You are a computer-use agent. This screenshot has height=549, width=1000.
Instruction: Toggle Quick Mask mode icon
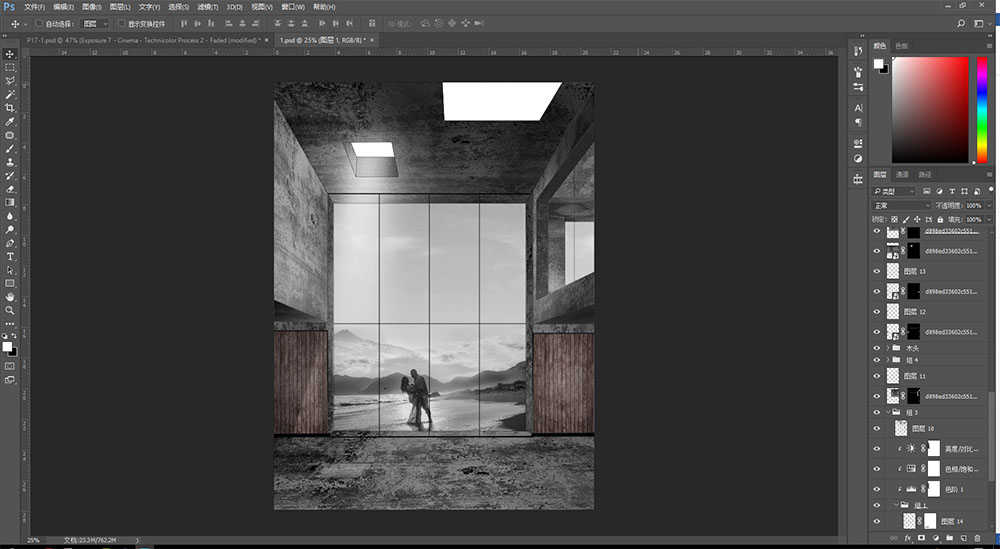pyautogui.click(x=10, y=367)
